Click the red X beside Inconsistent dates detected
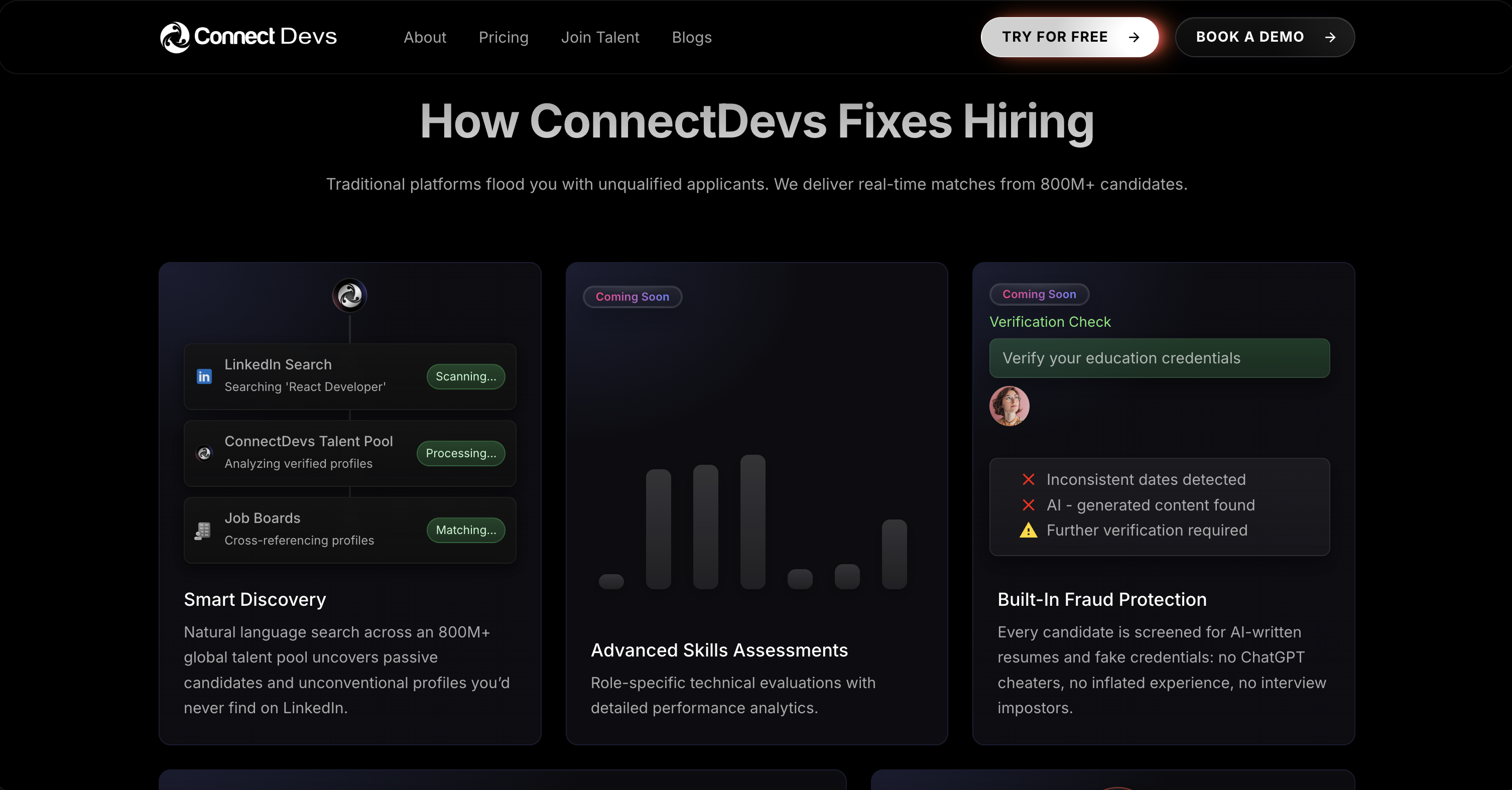The image size is (1512, 790). [x=1029, y=479]
